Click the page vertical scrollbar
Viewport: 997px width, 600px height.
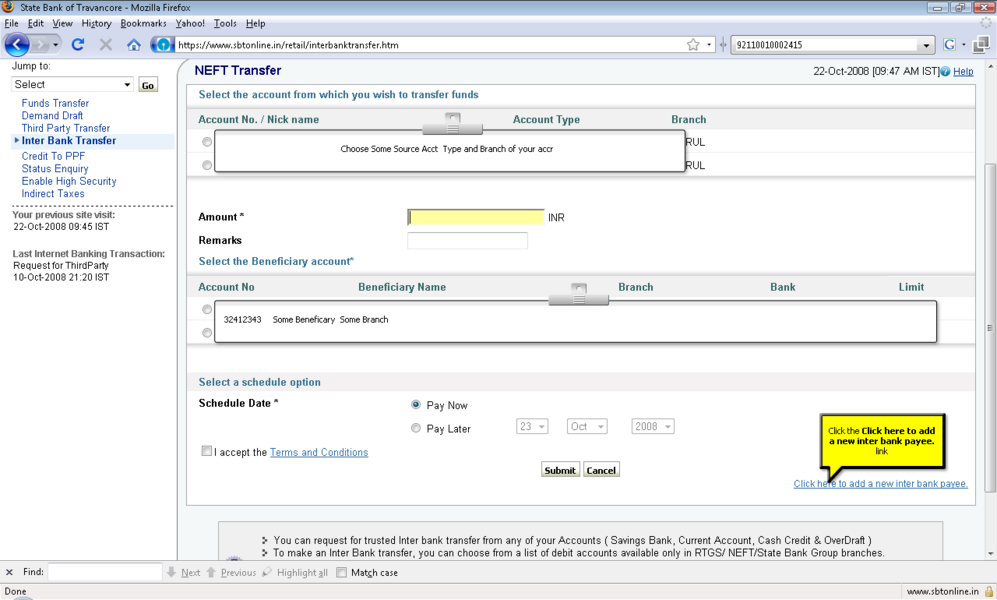pos(990,327)
